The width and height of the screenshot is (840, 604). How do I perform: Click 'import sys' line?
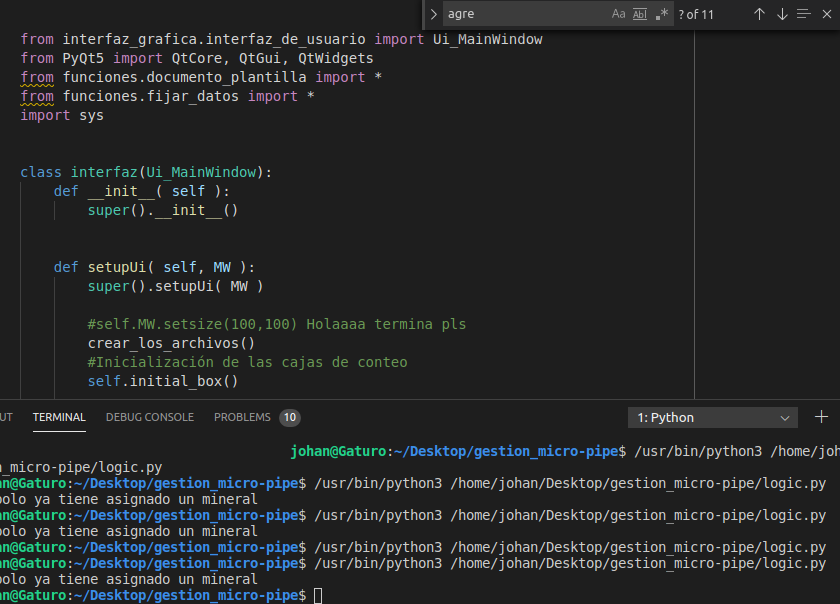point(62,115)
